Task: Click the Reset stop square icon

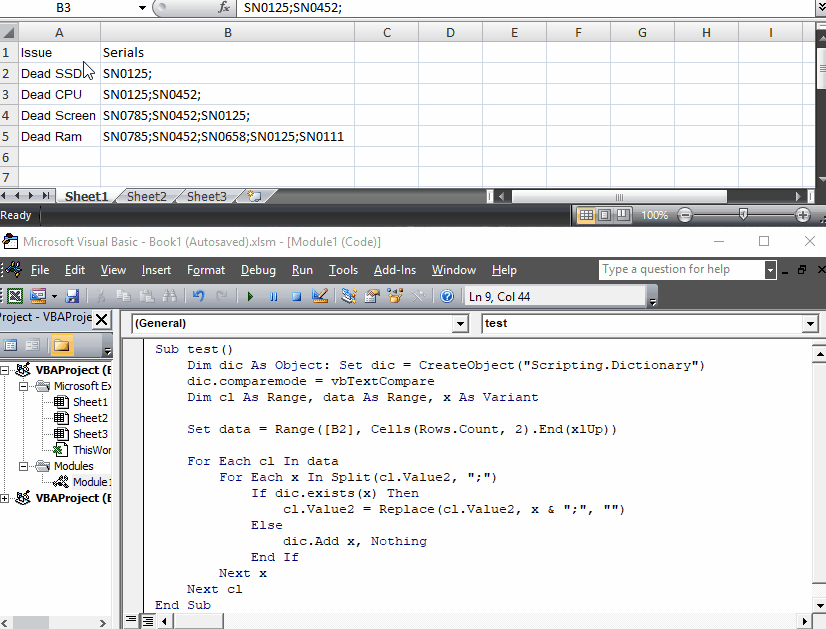Action: [297, 297]
